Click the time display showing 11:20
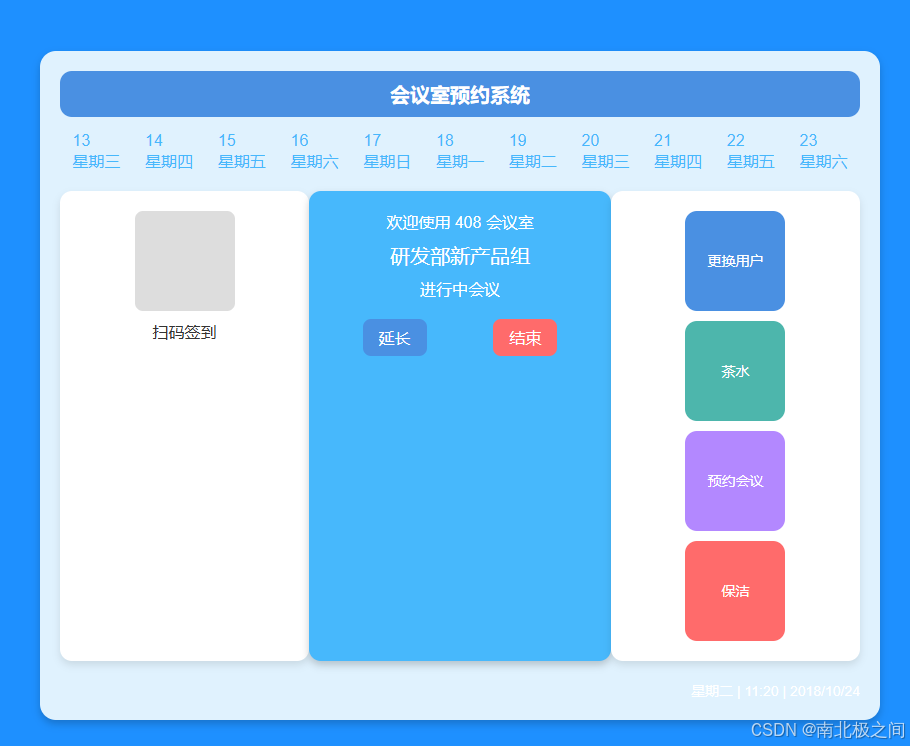Viewport: 910px width, 746px height. (758, 690)
